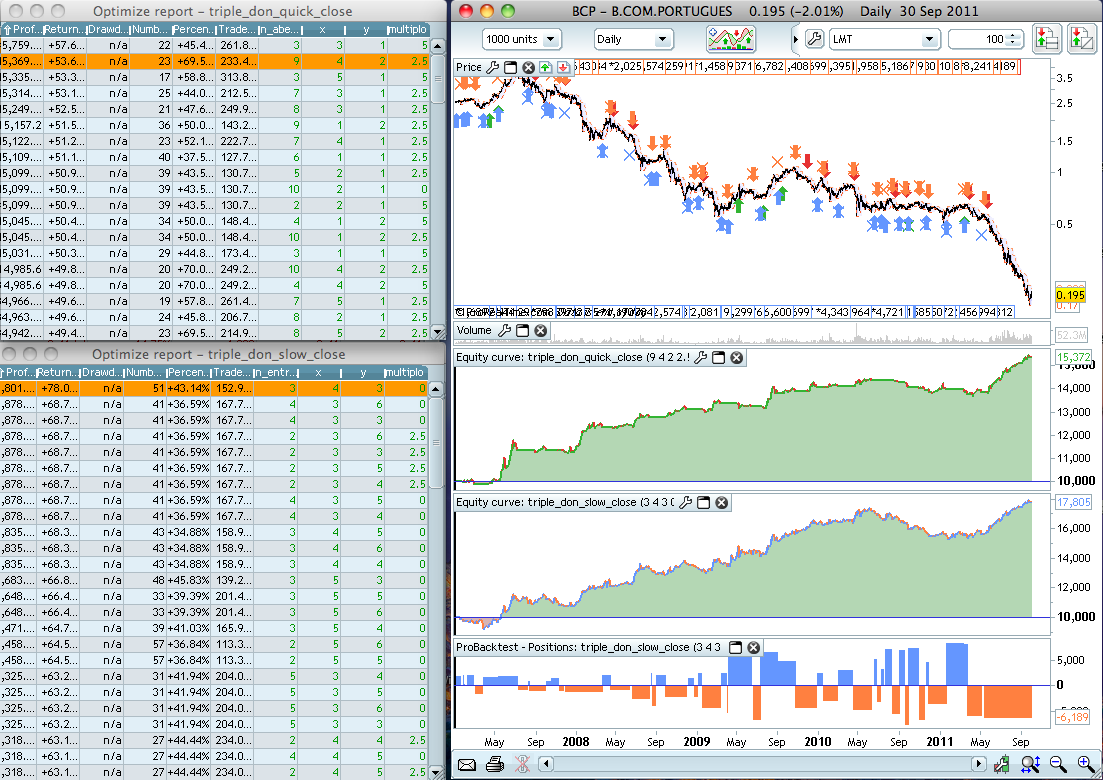Click the chart properties candlestick wrench icon
The image size is (1103, 780).
1002,764
